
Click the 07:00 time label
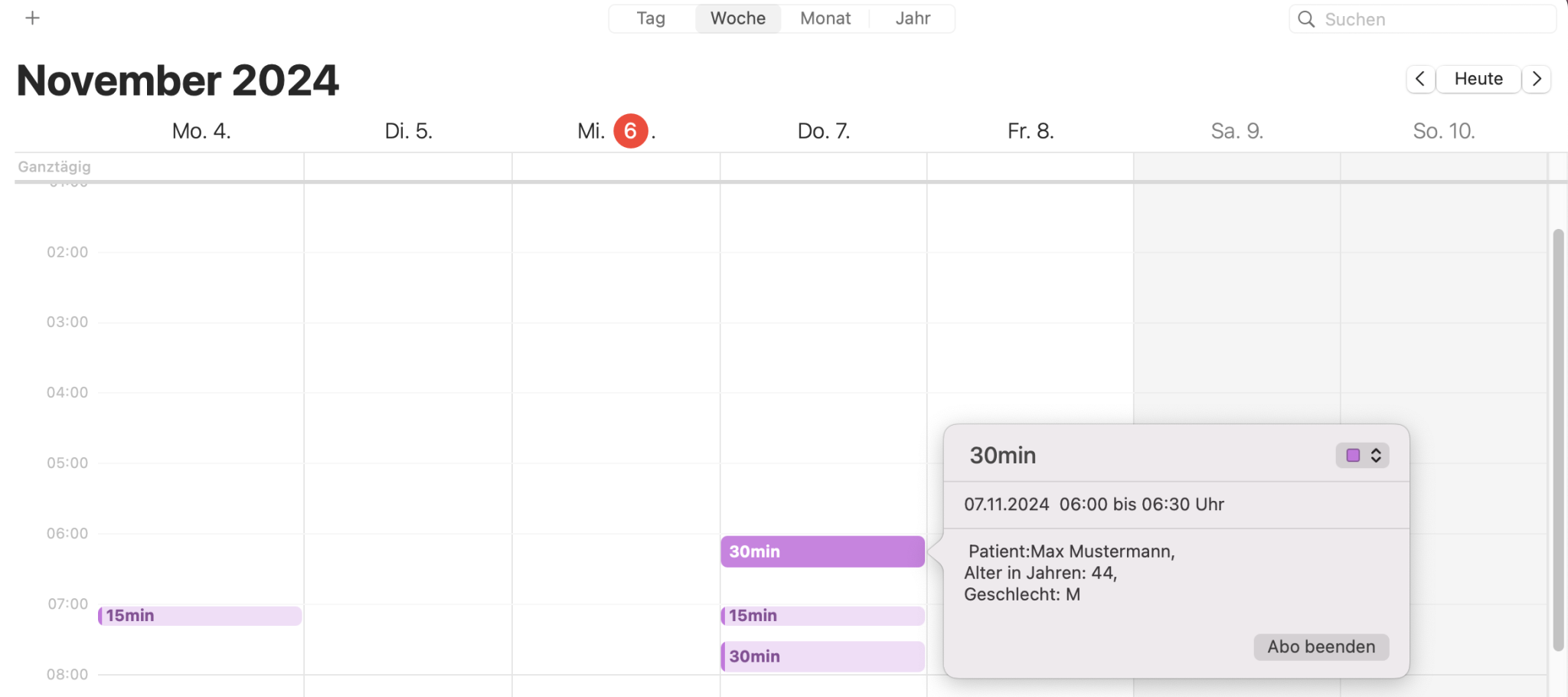[68, 604]
